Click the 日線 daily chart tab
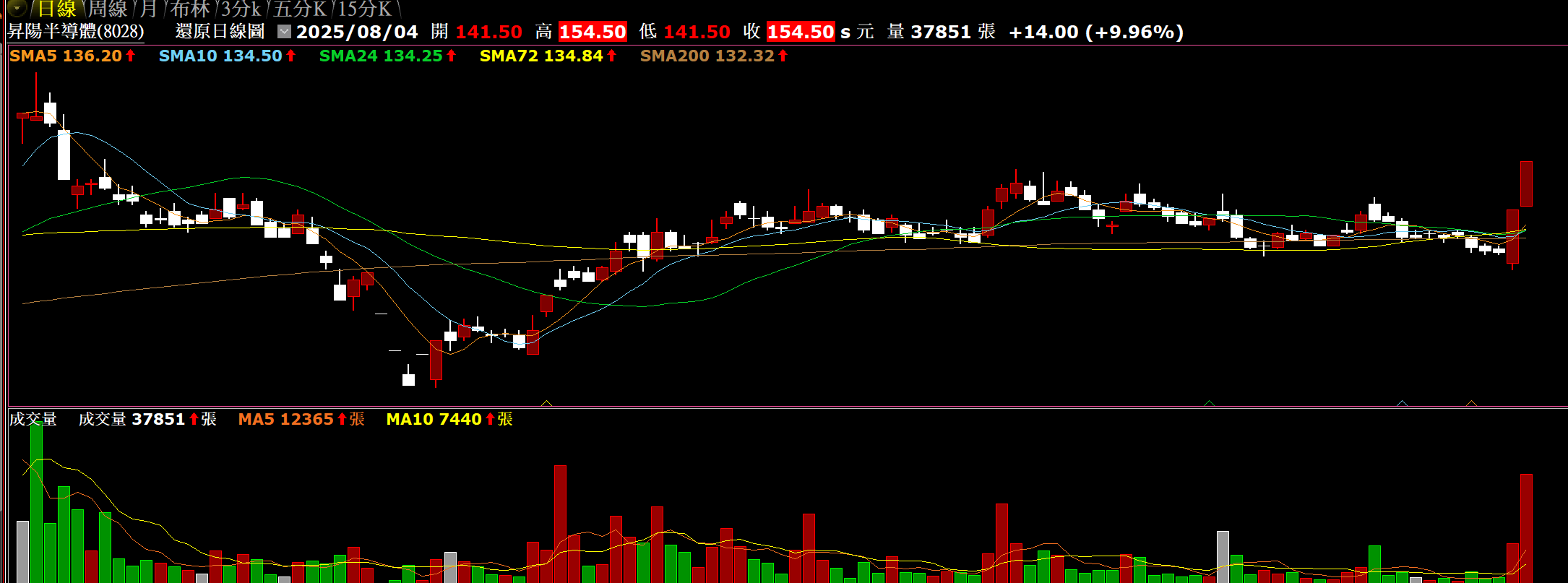This screenshot has width=1568, height=583. pos(56,9)
